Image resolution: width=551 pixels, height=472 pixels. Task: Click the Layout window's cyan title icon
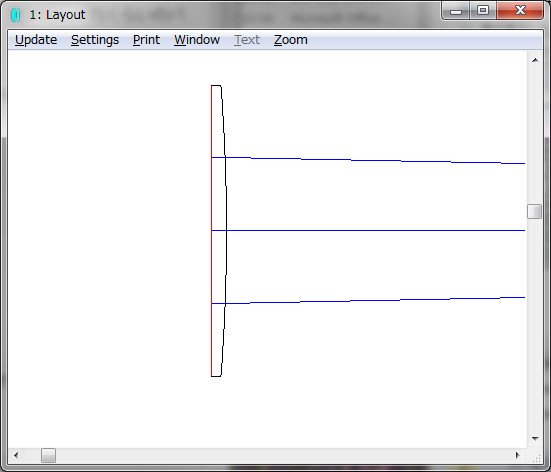[x=15, y=15]
